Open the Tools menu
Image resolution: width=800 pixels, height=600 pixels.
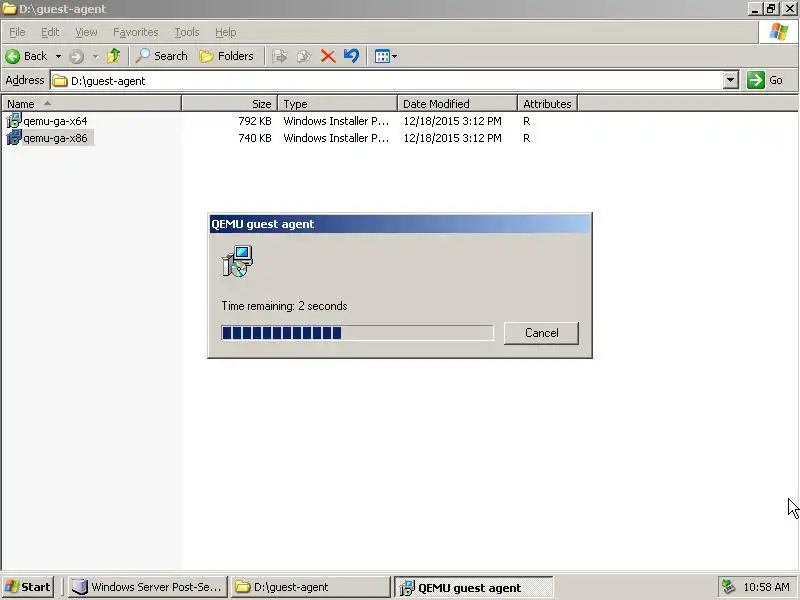tap(187, 32)
